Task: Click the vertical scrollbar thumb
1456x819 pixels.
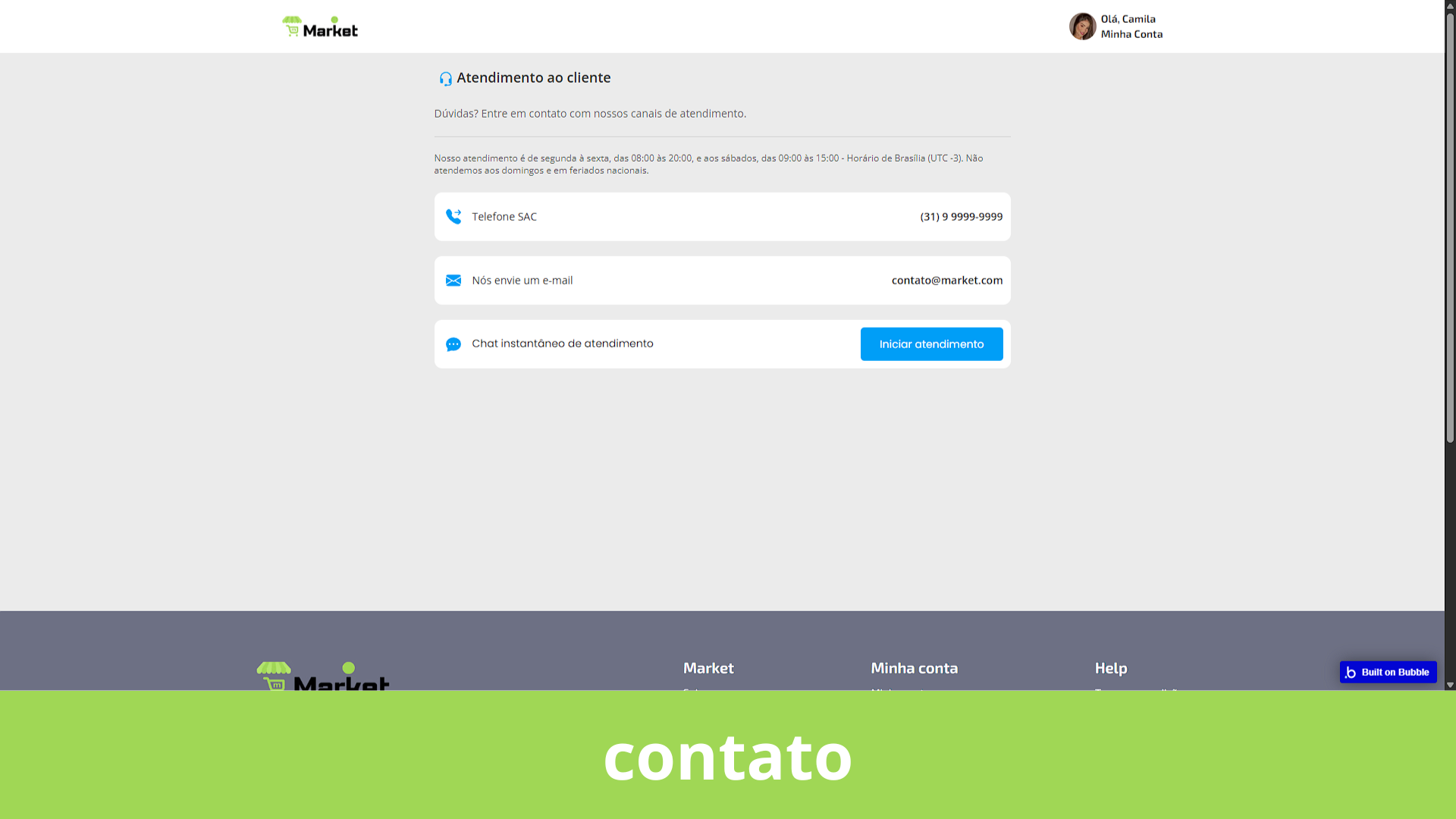Action: [1450, 227]
